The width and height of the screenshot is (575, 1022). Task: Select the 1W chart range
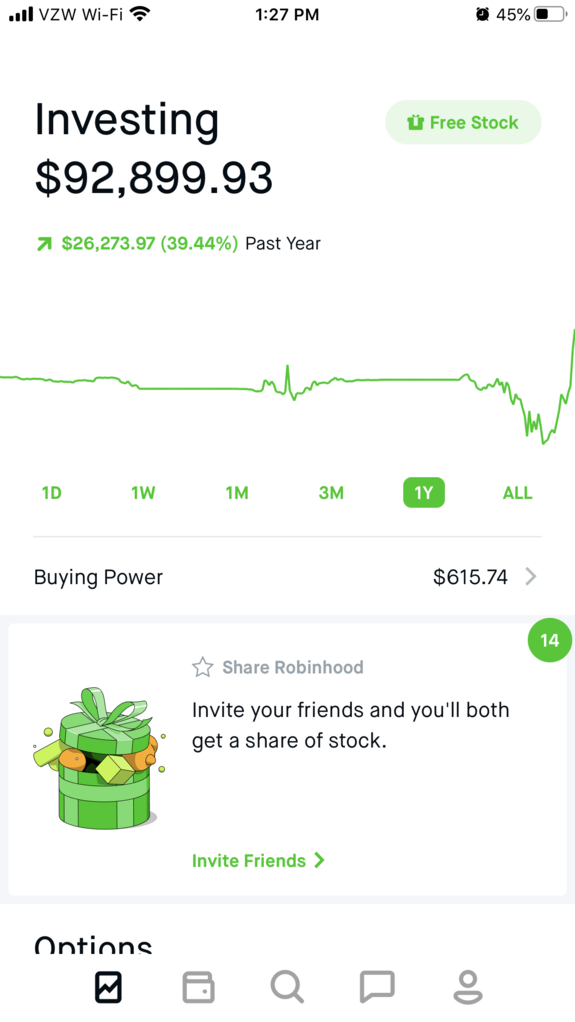click(143, 493)
